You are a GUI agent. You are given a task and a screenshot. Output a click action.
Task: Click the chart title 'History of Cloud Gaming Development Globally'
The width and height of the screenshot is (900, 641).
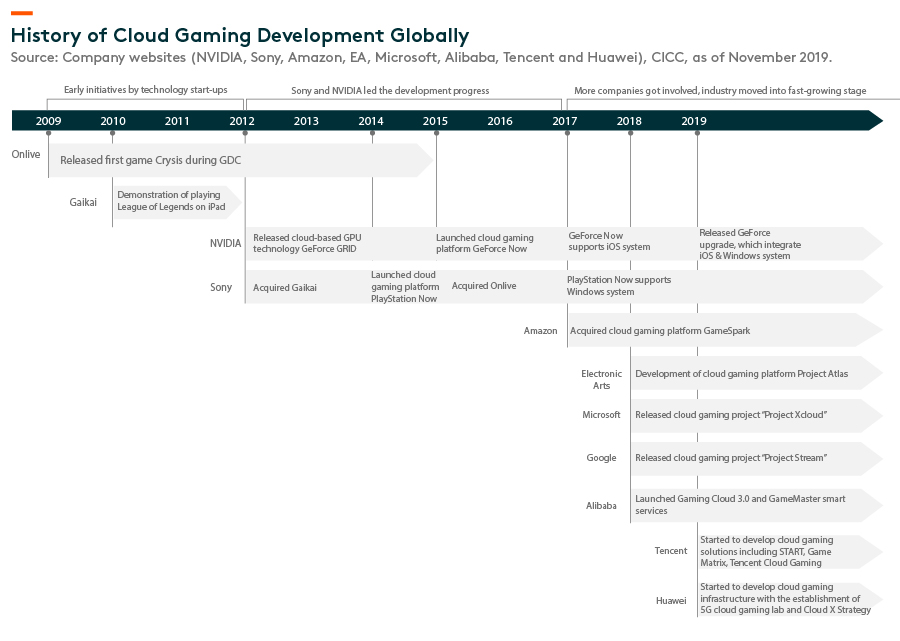pyautogui.click(x=240, y=36)
